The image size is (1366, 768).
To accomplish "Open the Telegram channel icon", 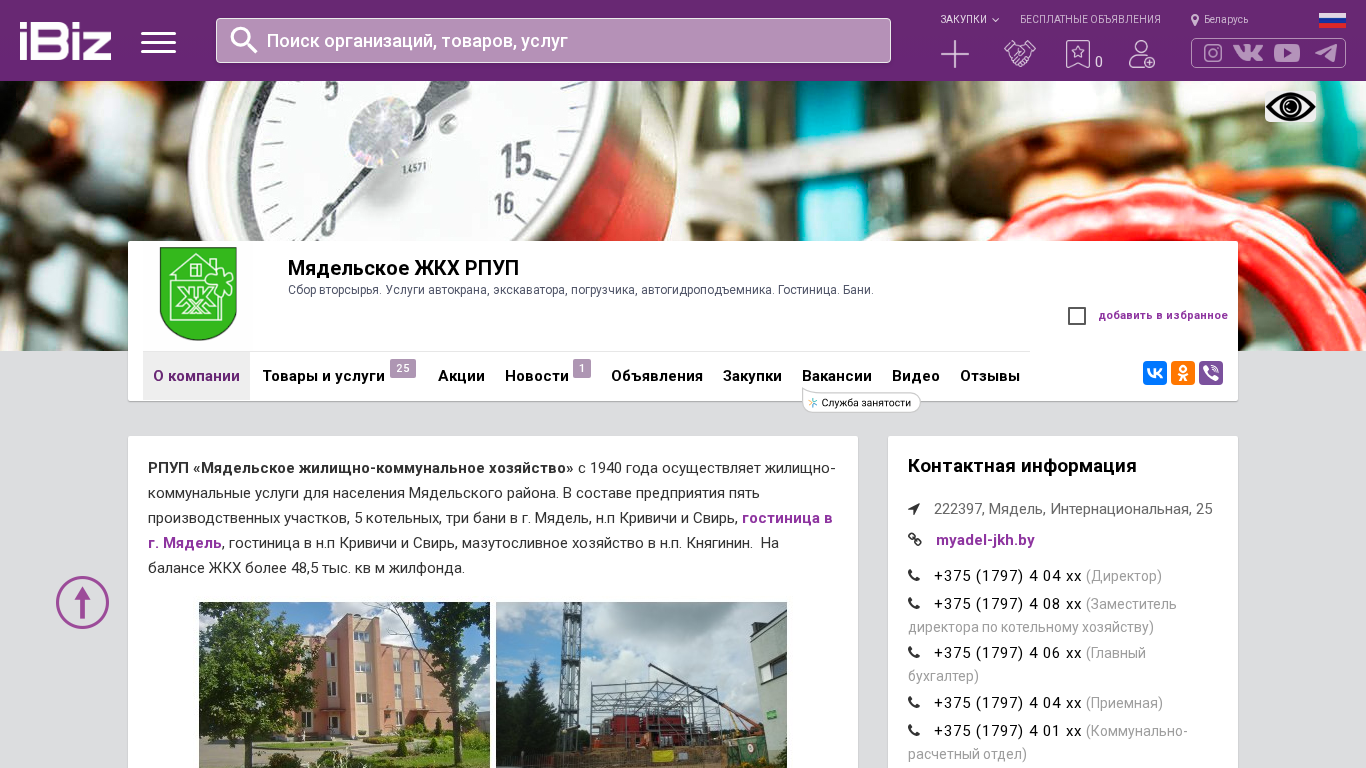I will [x=1326, y=53].
